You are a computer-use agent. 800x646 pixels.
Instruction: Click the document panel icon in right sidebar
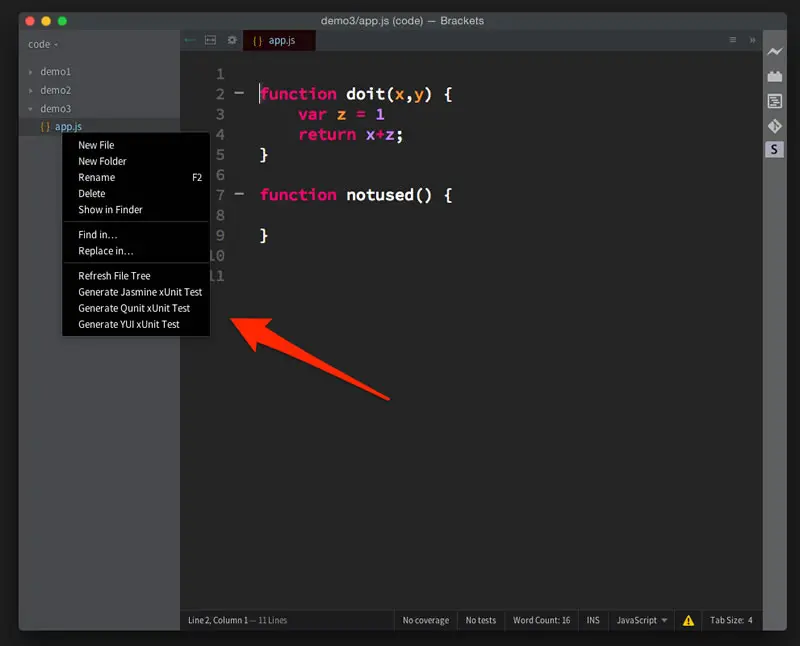[774, 101]
